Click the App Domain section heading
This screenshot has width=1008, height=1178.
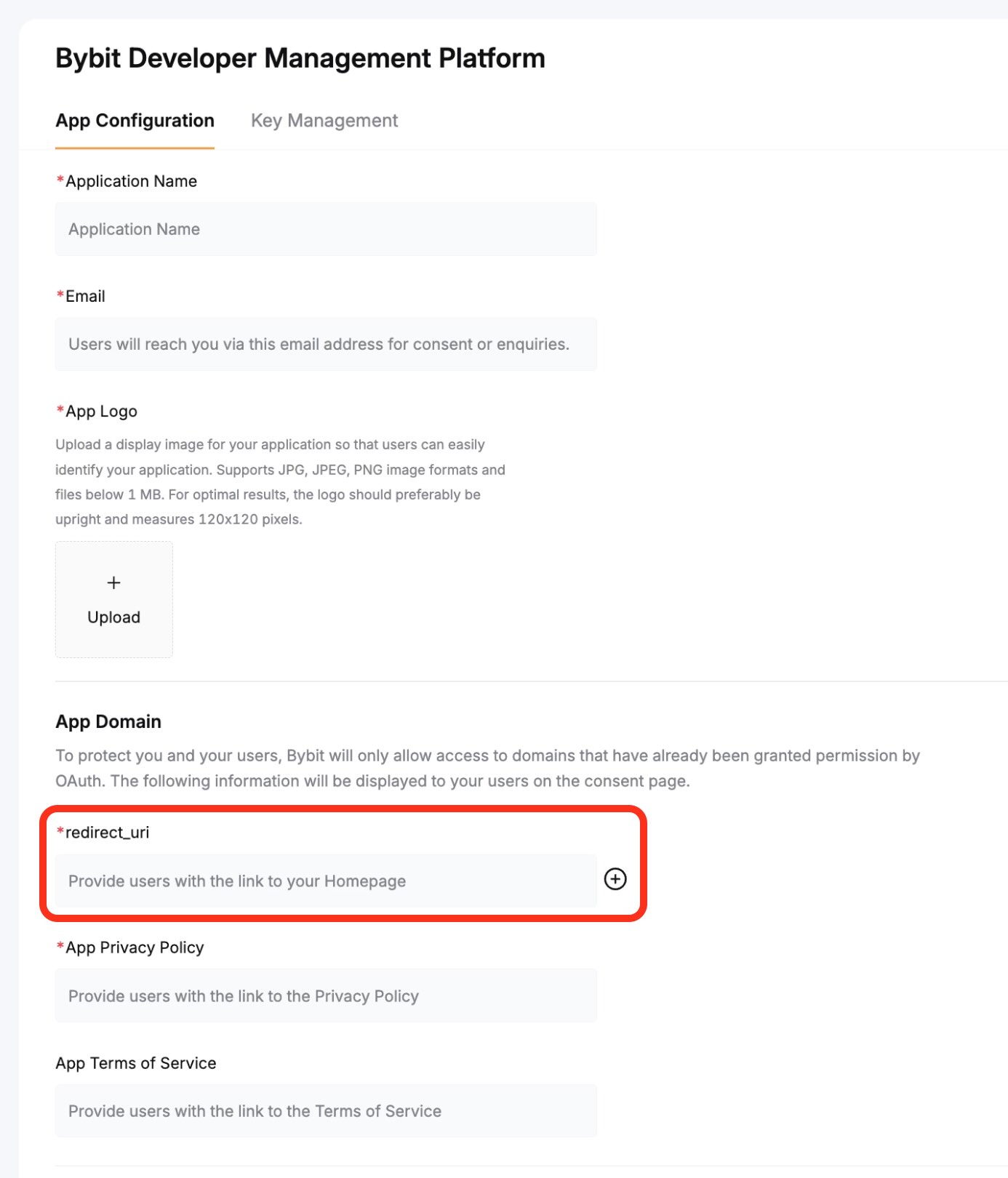(x=108, y=721)
